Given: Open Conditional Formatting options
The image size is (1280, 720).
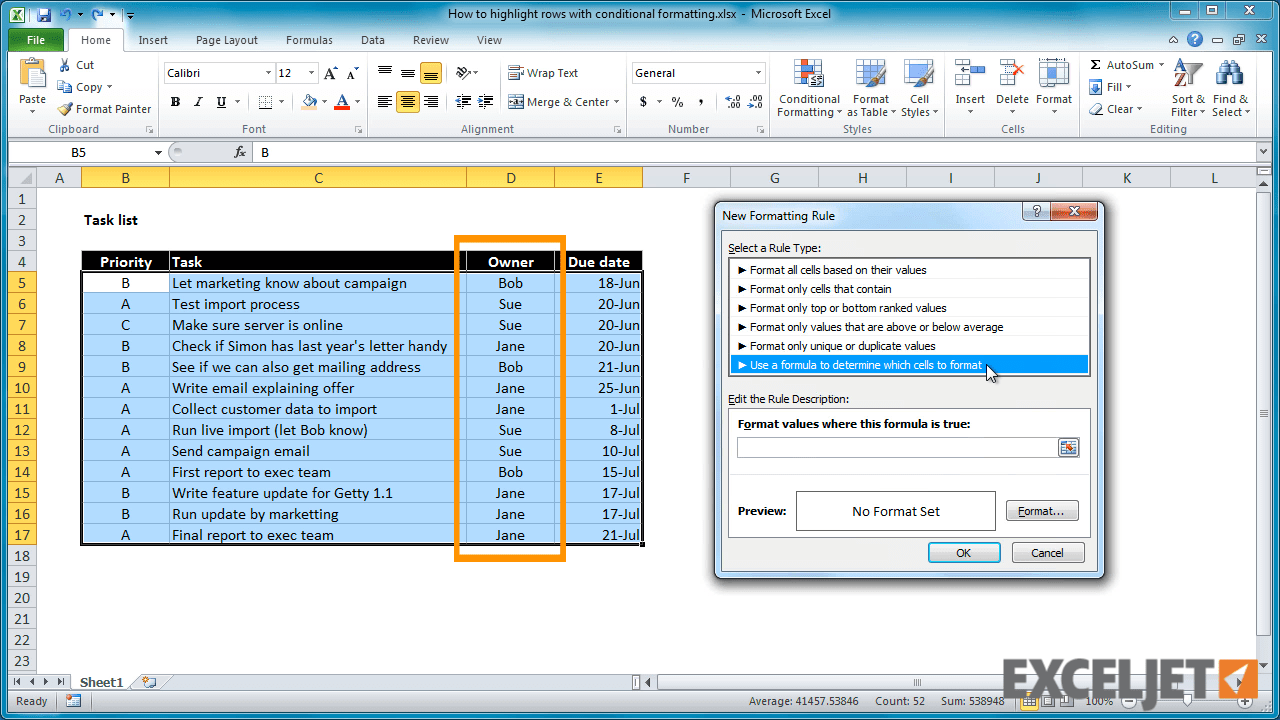Looking at the screenshot, I should [808, 88].
